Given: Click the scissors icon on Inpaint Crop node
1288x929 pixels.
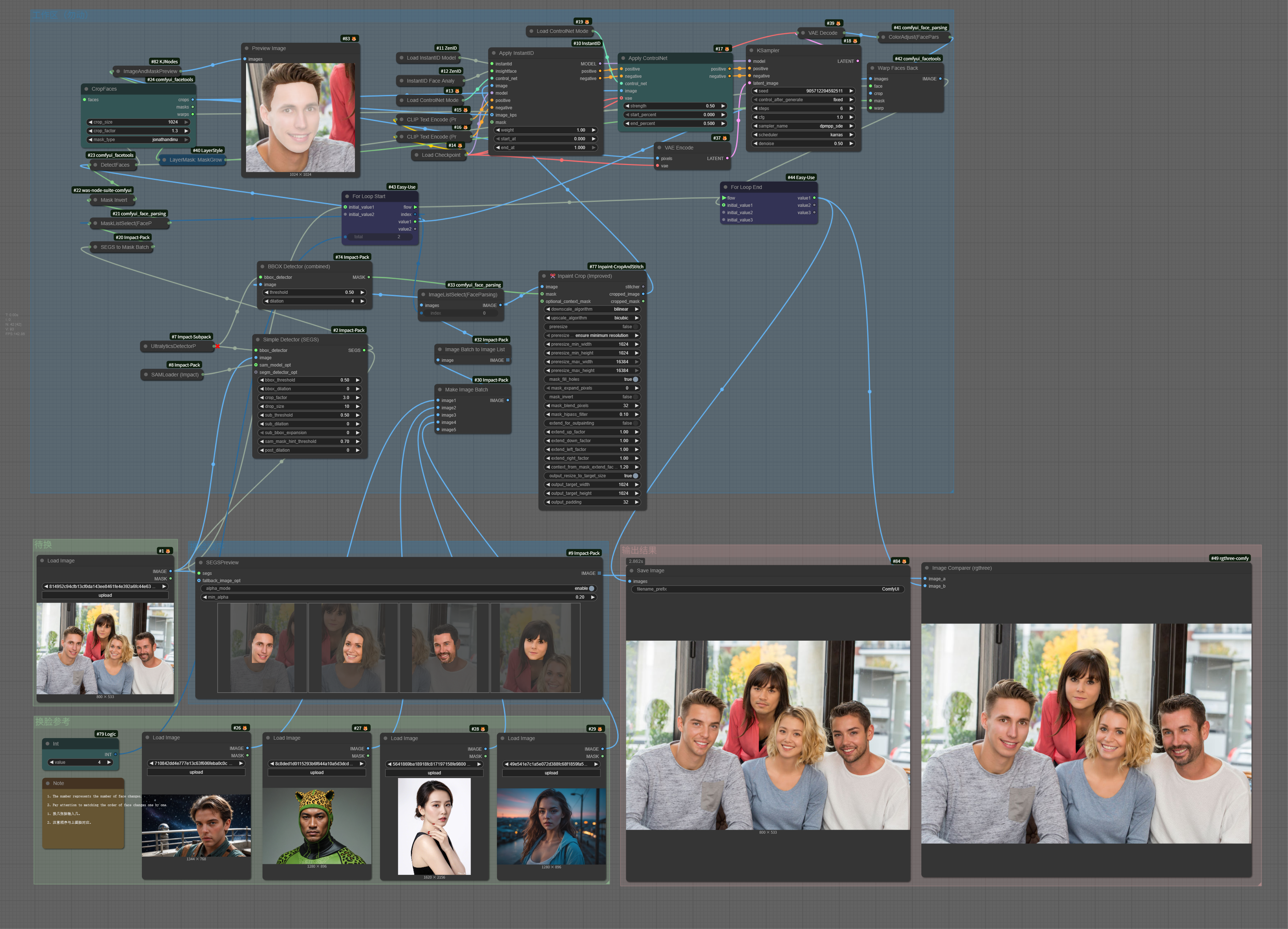Looking at the screenshot, I should click(x=552, y=276).
